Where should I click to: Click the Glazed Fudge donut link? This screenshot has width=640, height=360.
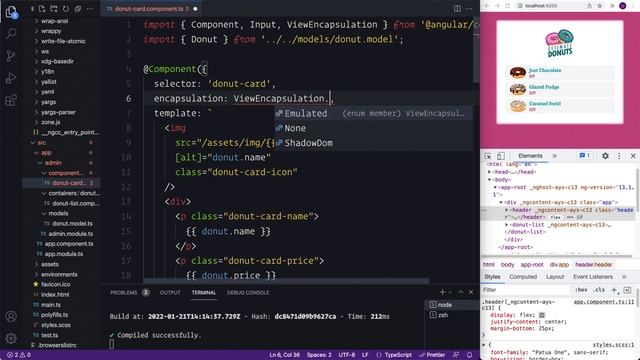point(544,87)
